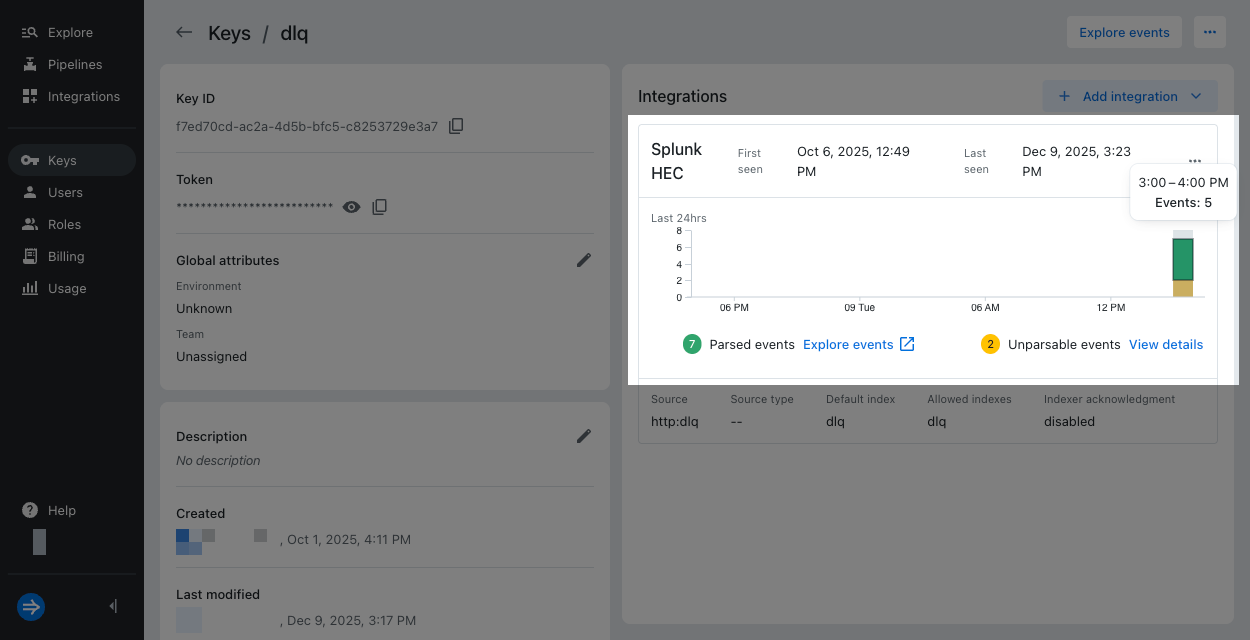This screenshot has width=1250, height=640.
Task: Click the back arrow beside Keys
Action: click(184, 32)
